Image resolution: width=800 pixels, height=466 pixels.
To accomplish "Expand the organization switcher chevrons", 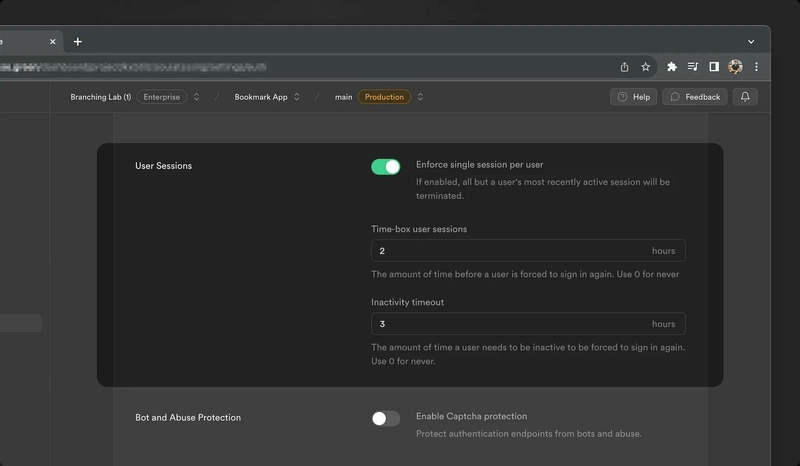I will [x=196, y=97].
